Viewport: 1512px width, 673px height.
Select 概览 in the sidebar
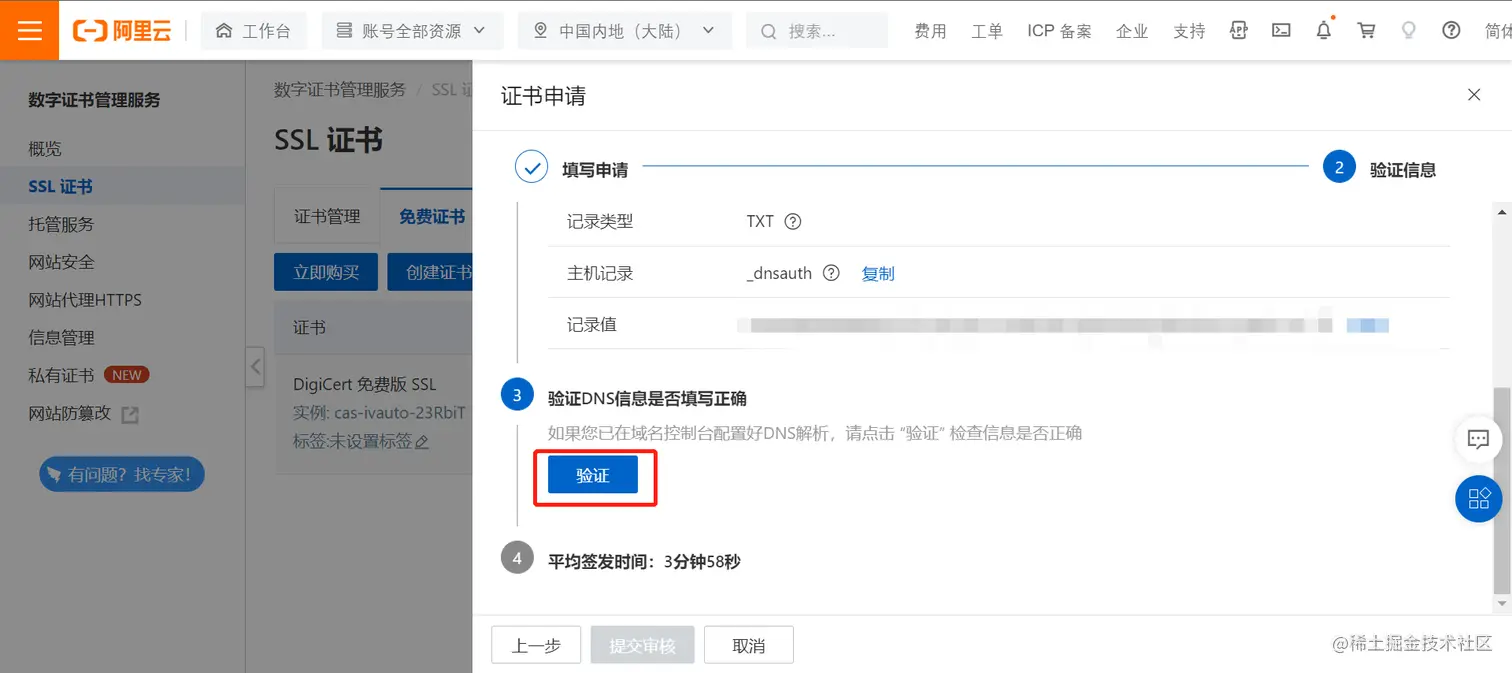coord(45,148)
